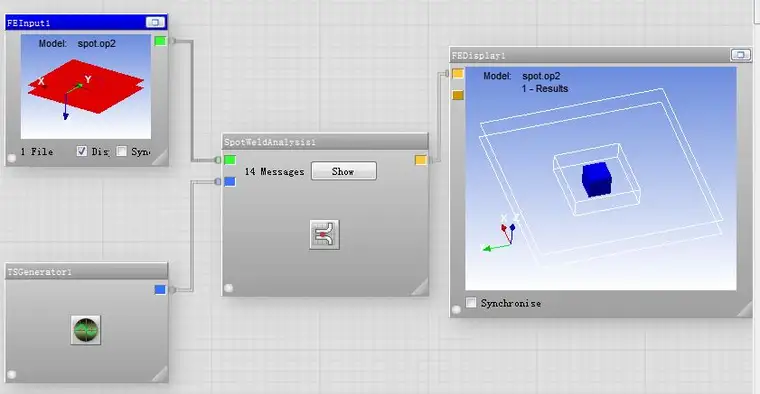This screenshot has height=394, width=760.
Task: Click the '1 - Results' text in FEDisplay1
Action: [545, 89]
